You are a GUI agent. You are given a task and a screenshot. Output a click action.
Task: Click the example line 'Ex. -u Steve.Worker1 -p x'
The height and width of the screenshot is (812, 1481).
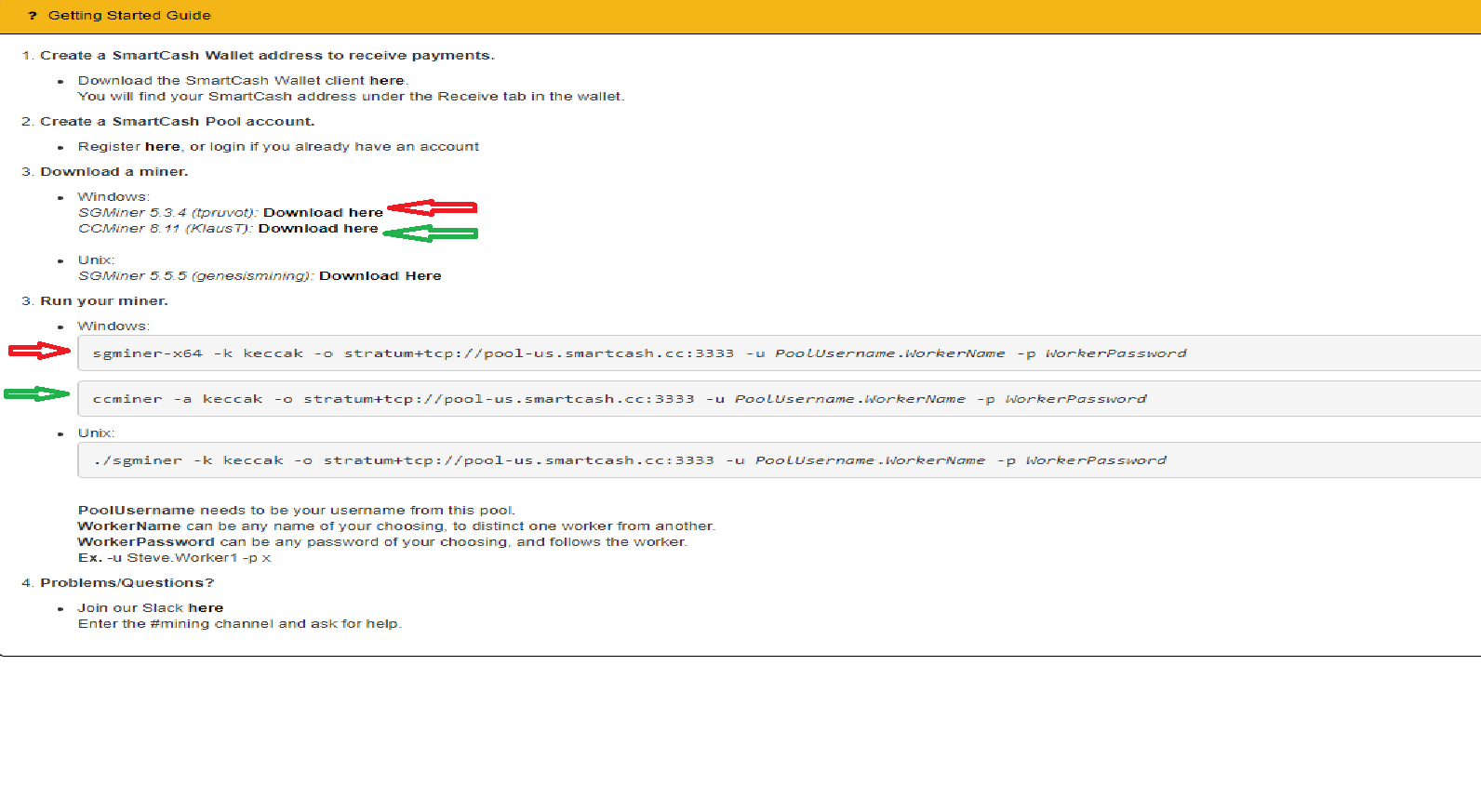pyautogui.click(x=174, y=558)
